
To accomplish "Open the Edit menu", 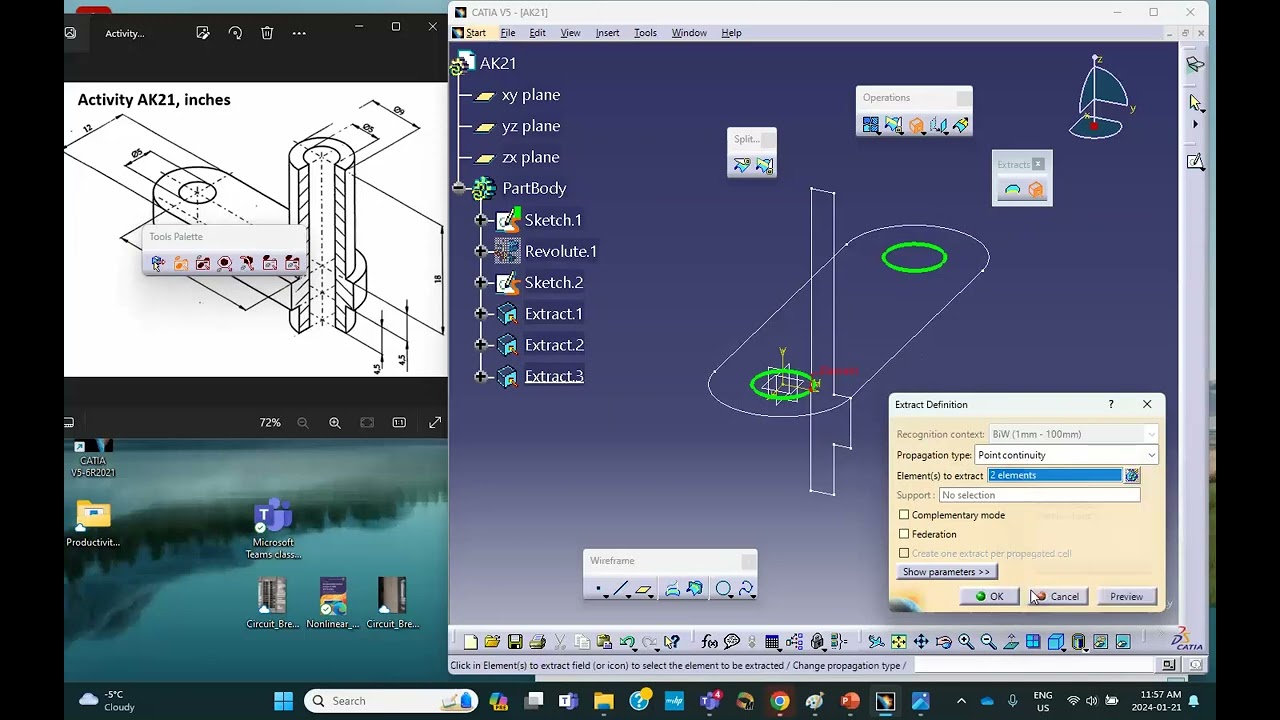I will [x=537, y=33].
